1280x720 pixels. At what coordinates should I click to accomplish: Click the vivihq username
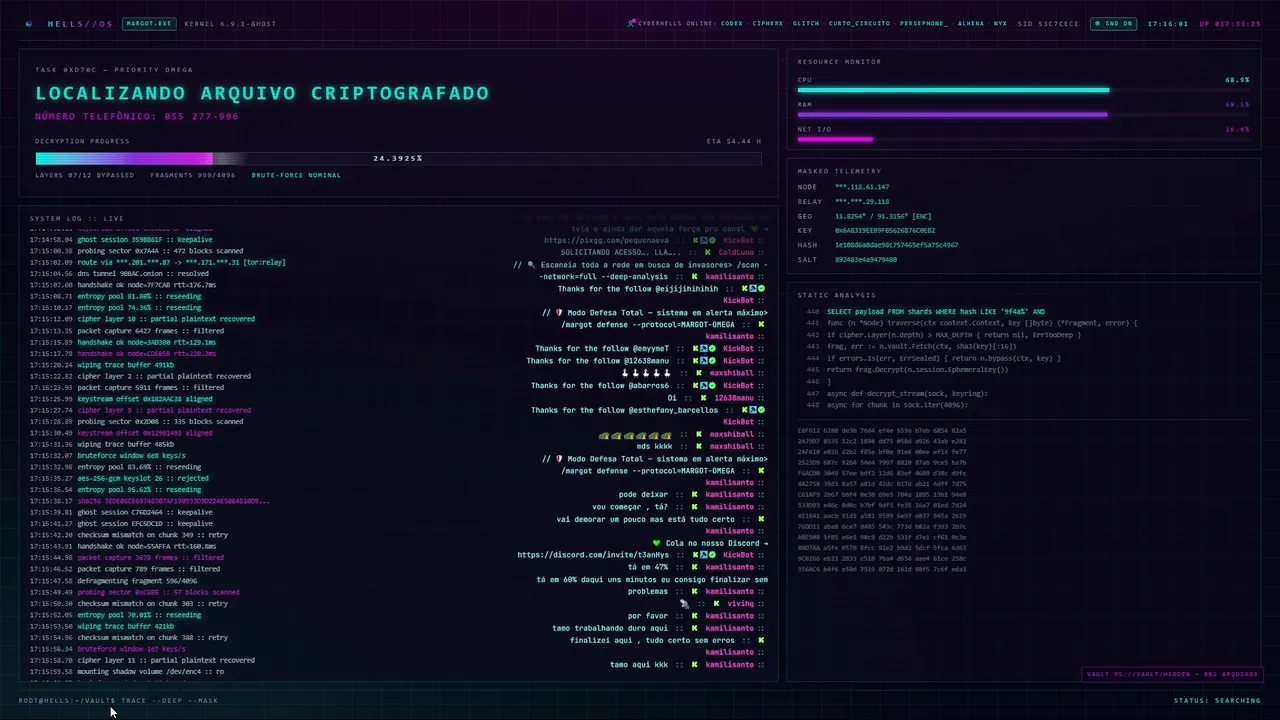pos(740,604)
